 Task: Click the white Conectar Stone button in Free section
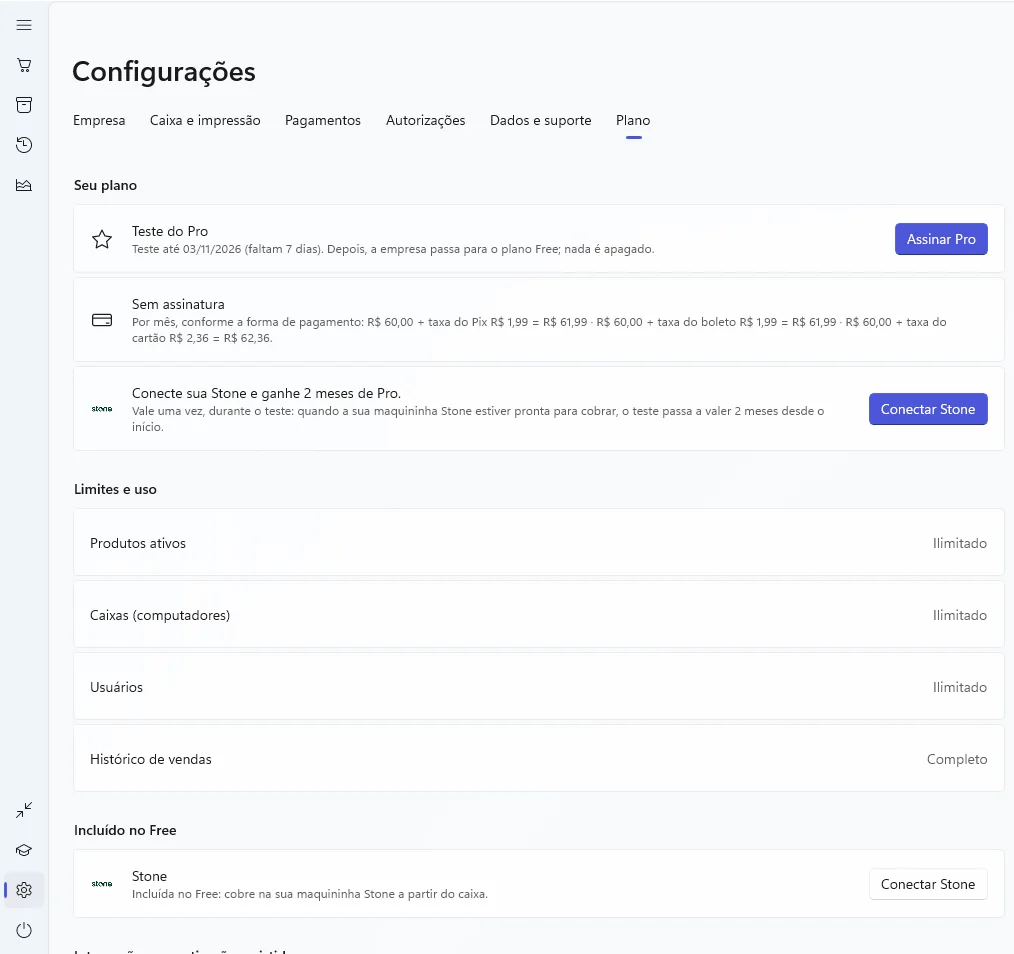point(928,884)
